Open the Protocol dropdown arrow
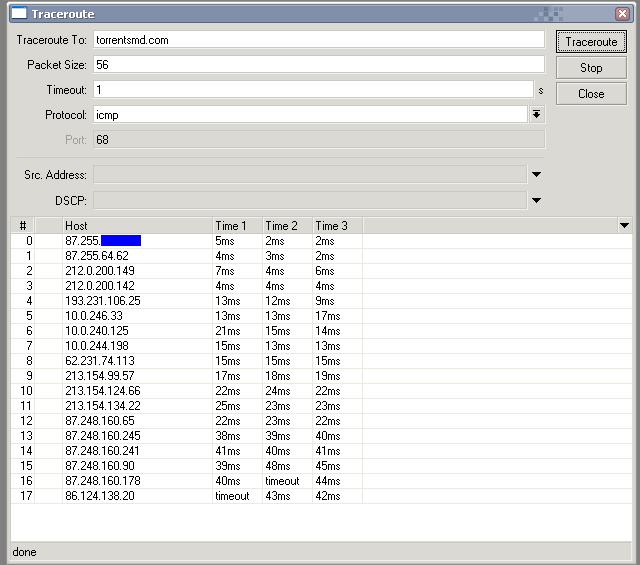This screenshot has width=640, height=565. pyautogui.click(x=536, y=115)
